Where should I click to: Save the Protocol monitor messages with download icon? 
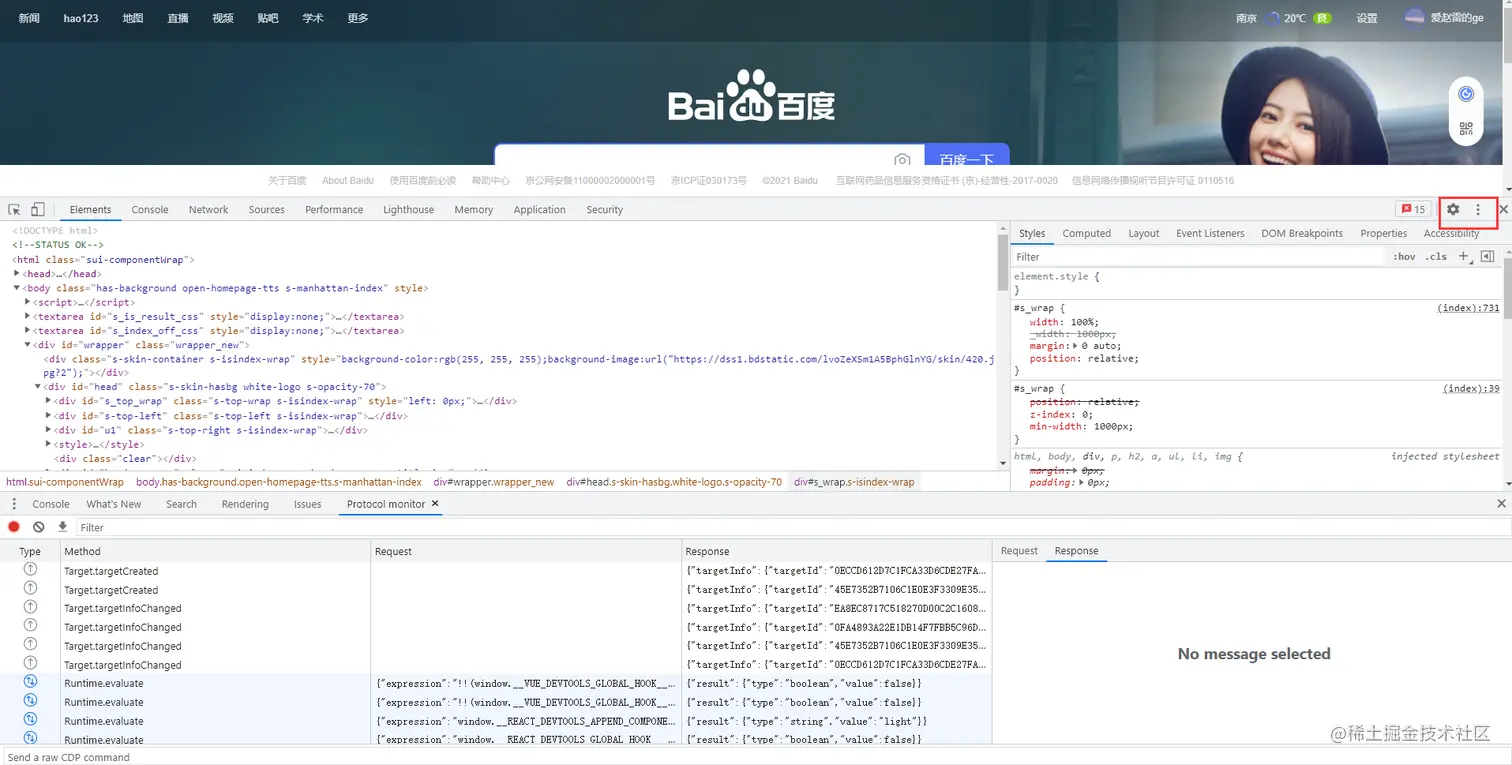[x=62, y=527]
